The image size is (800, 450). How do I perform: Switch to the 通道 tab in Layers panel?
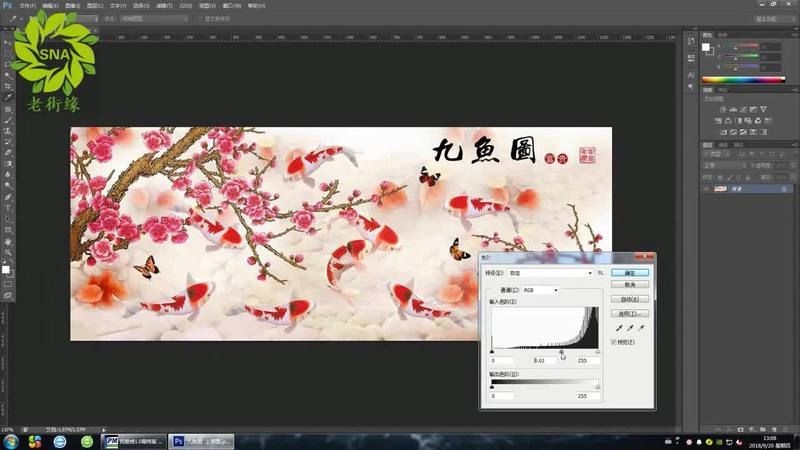[x=723, y=145]
